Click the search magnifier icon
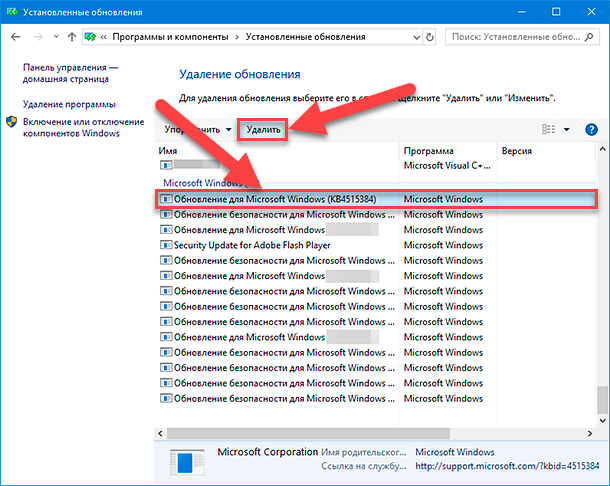The width and height of the screenshot is (610, 486). coord(589,37)
